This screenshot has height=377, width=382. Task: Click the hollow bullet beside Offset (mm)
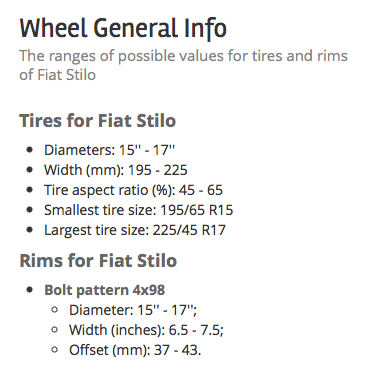click(x=55, y=350)
